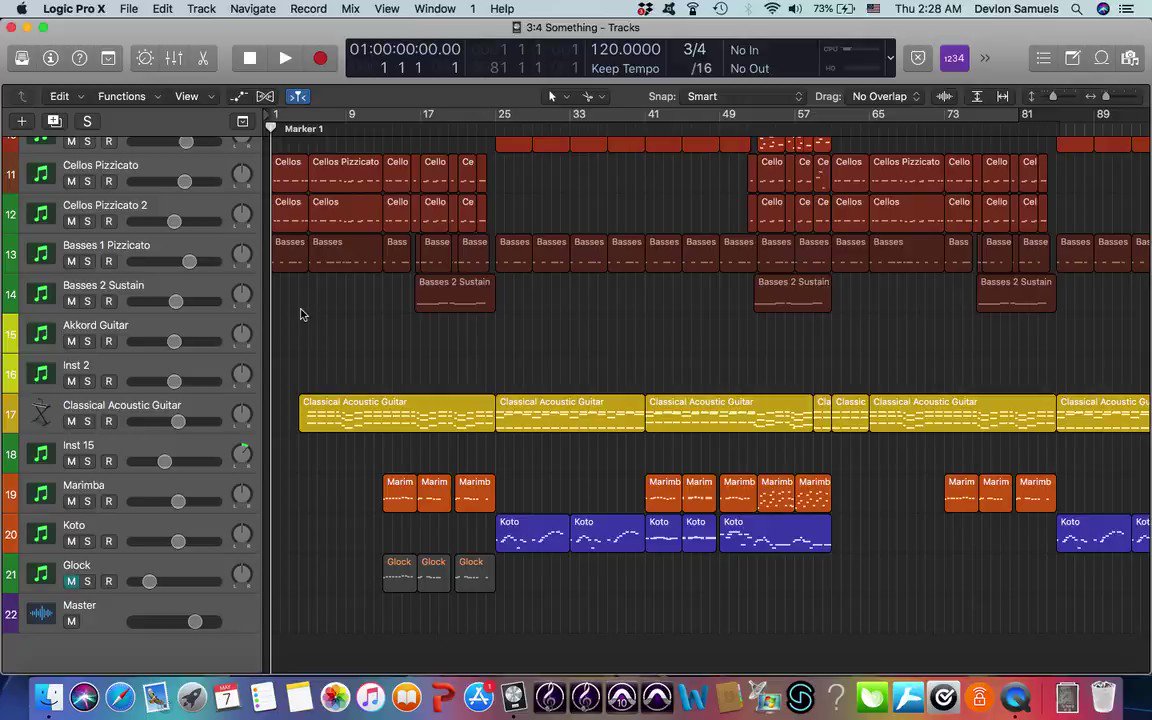Solo the Koto track
Image resolution: width=1152 pixels, height=720 pixels.
87,541
